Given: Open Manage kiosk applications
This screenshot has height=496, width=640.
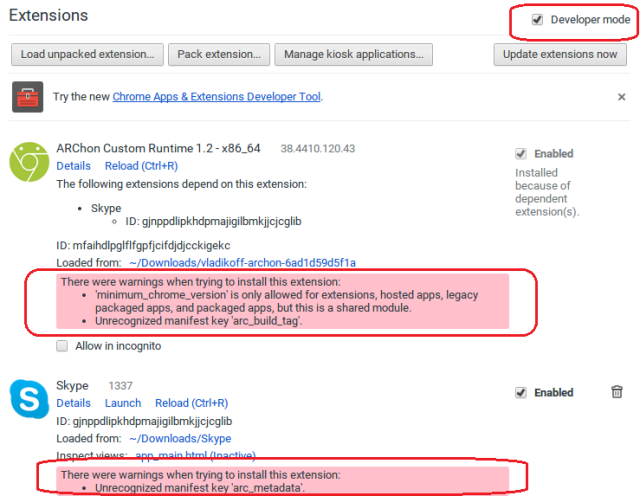Looking at the screenshot, I should point(353,54).
